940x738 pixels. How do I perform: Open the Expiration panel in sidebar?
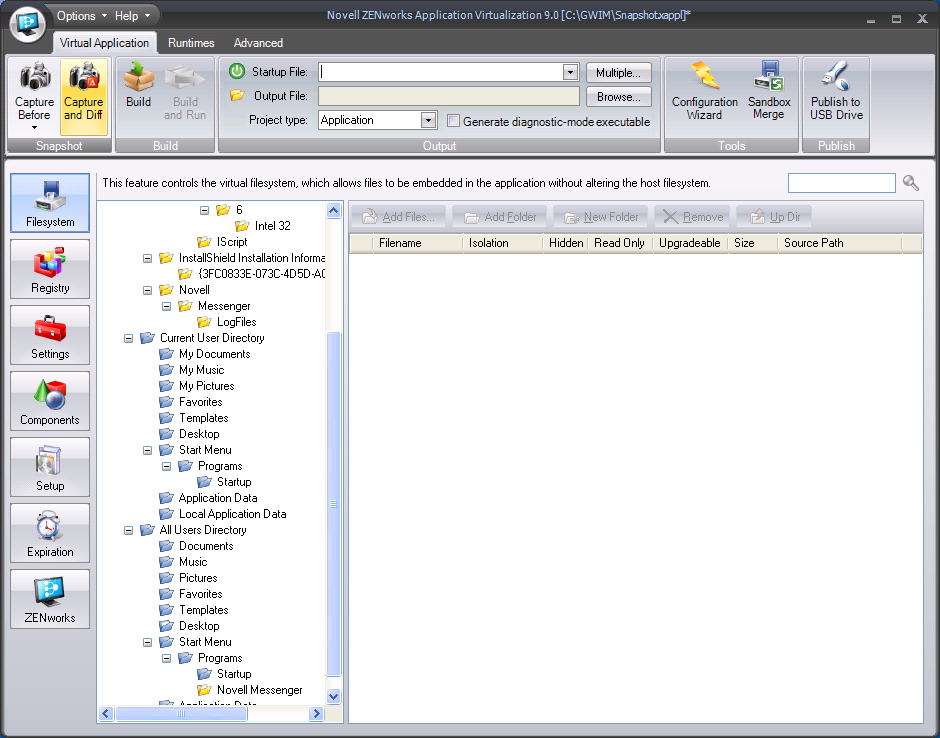[50, 533]
